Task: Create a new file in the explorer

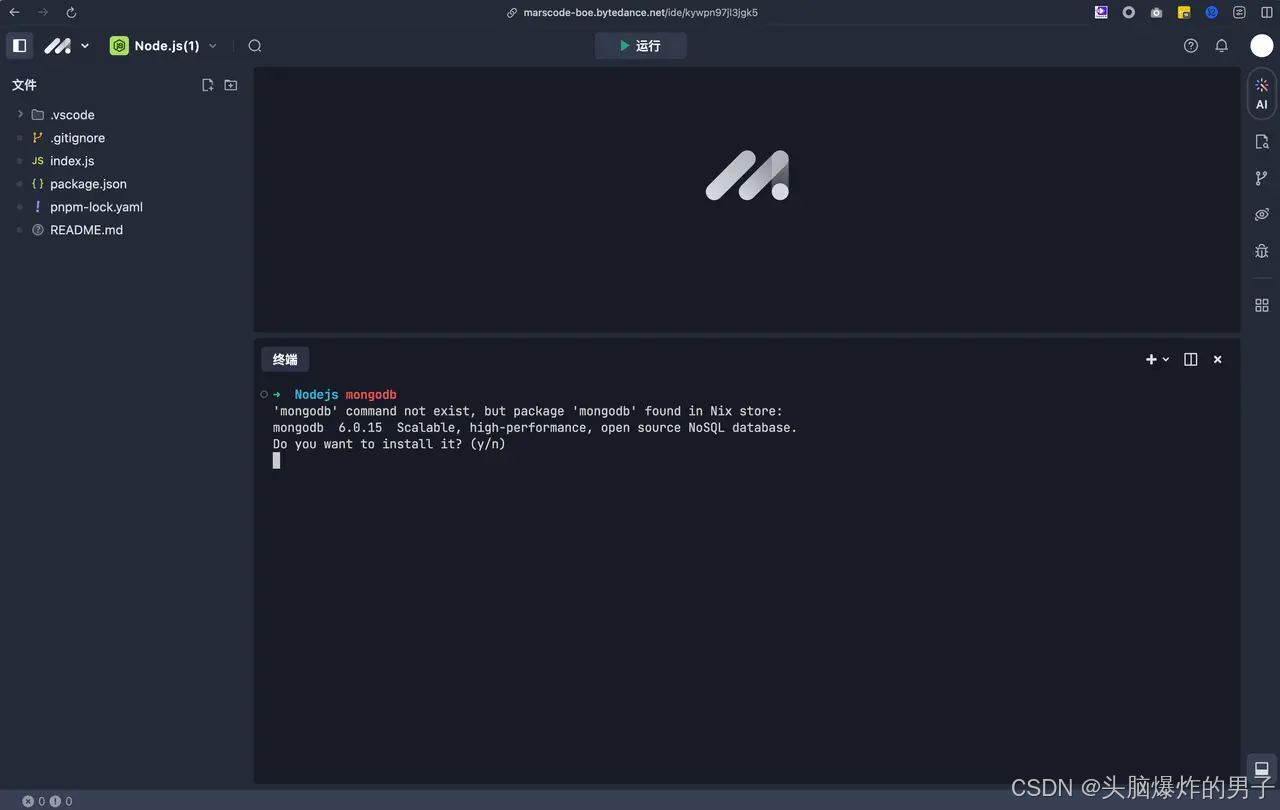Action: (207, 85)
